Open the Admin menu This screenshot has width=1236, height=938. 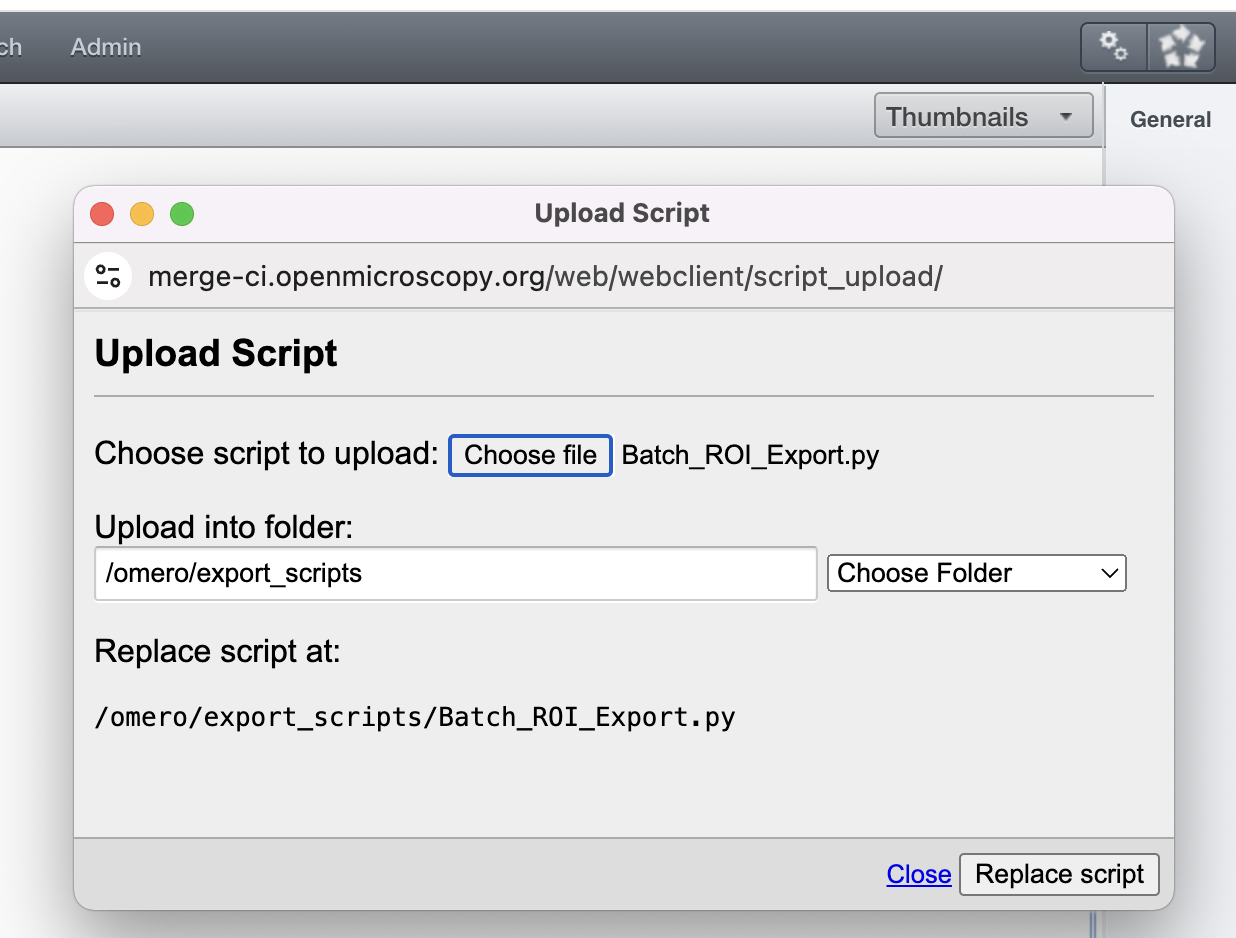coord(105,46)
